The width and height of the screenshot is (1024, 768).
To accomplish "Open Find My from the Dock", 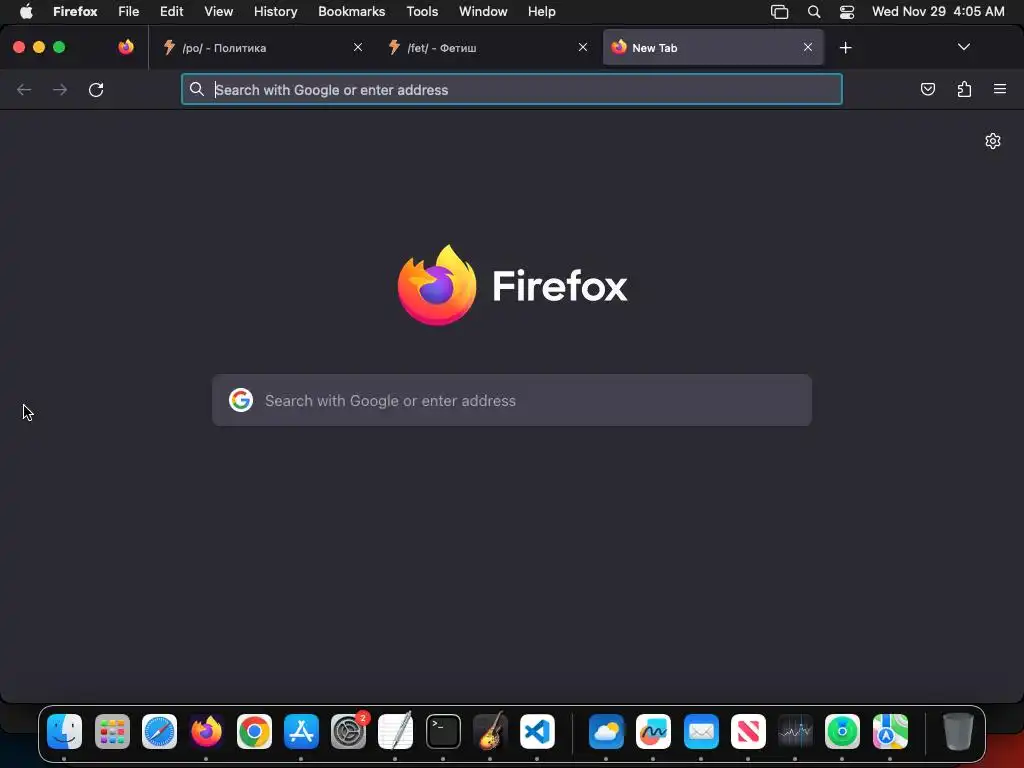I will click(842, 731).
